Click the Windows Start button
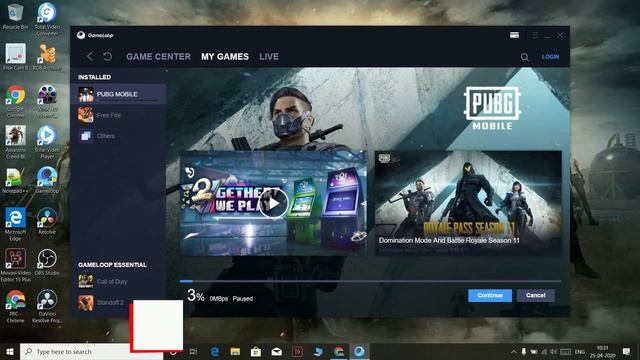 [x=10, y=351]
